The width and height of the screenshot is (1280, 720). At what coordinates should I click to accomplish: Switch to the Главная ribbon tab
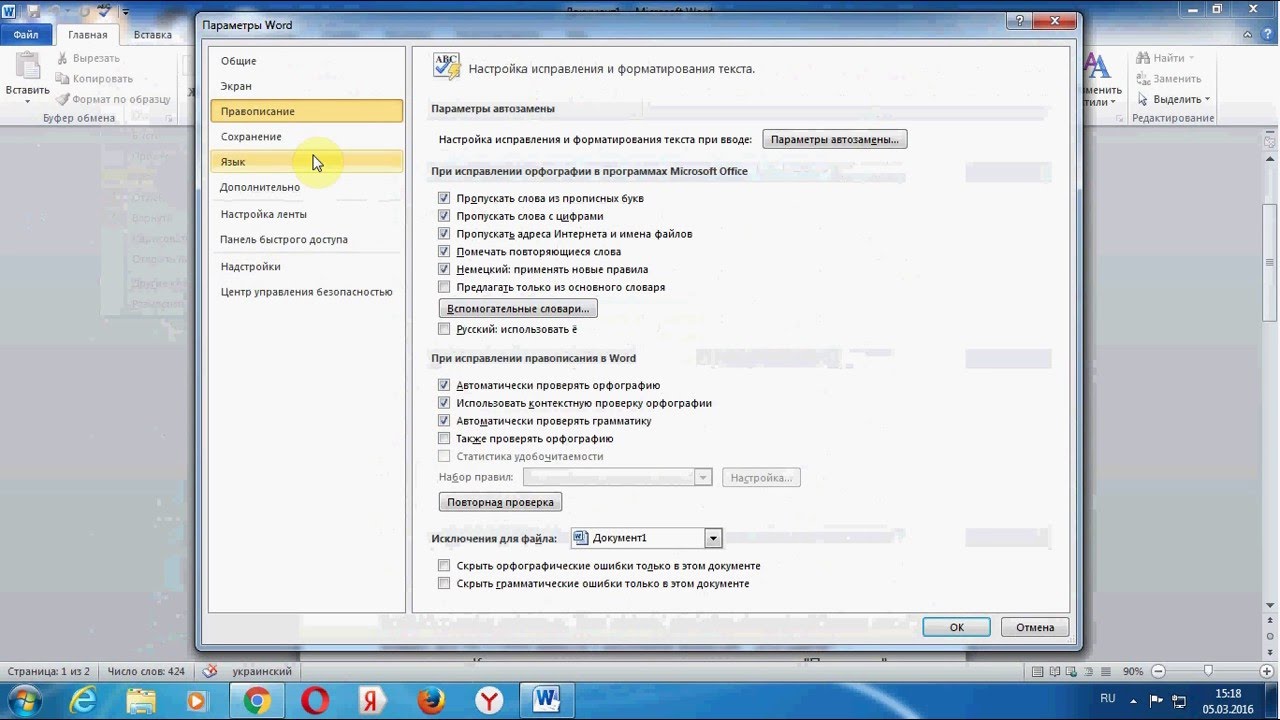[x=88, y=35]
